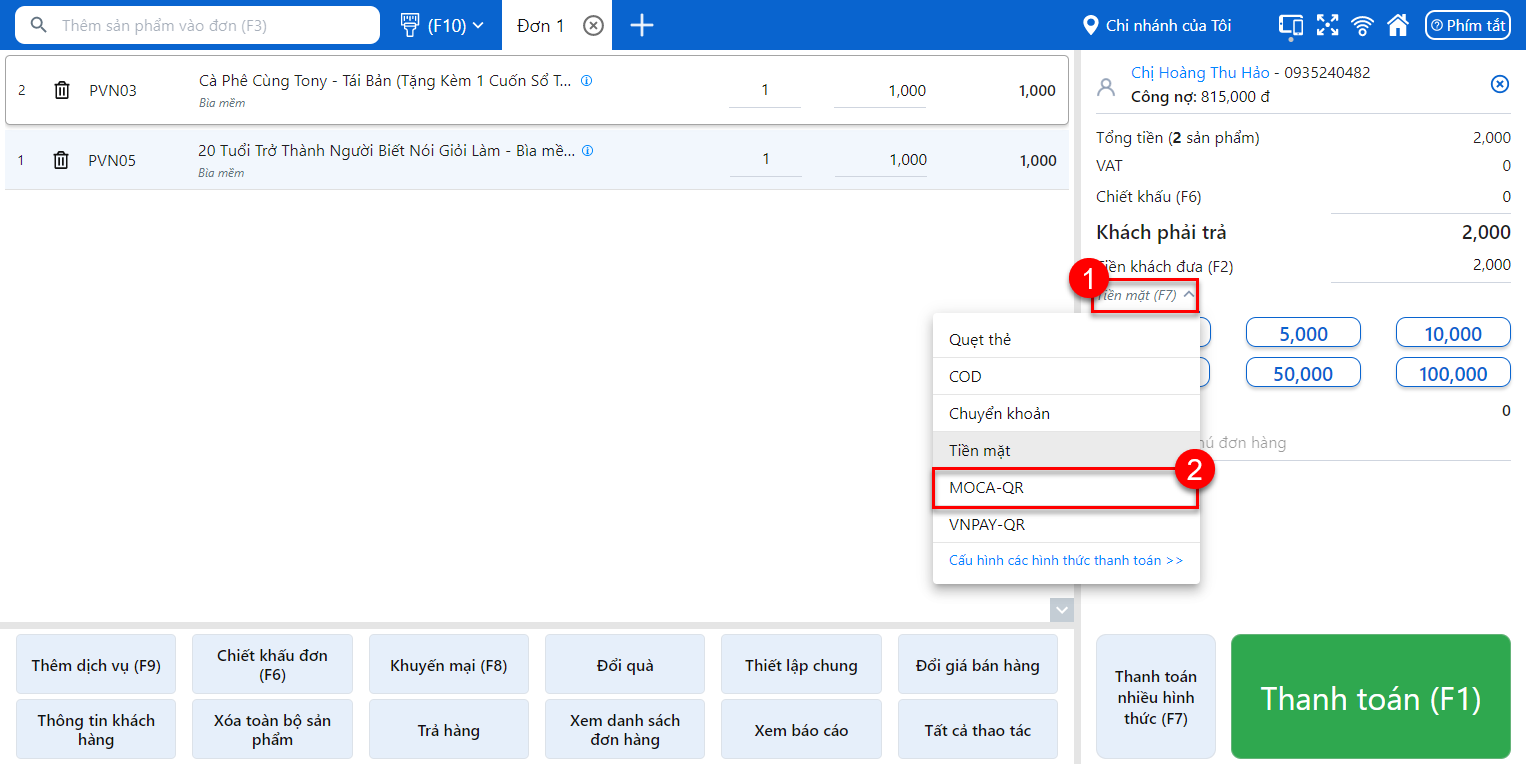
Task: Add a new order tab with plus icon
Action: click(x=642, y=25)
